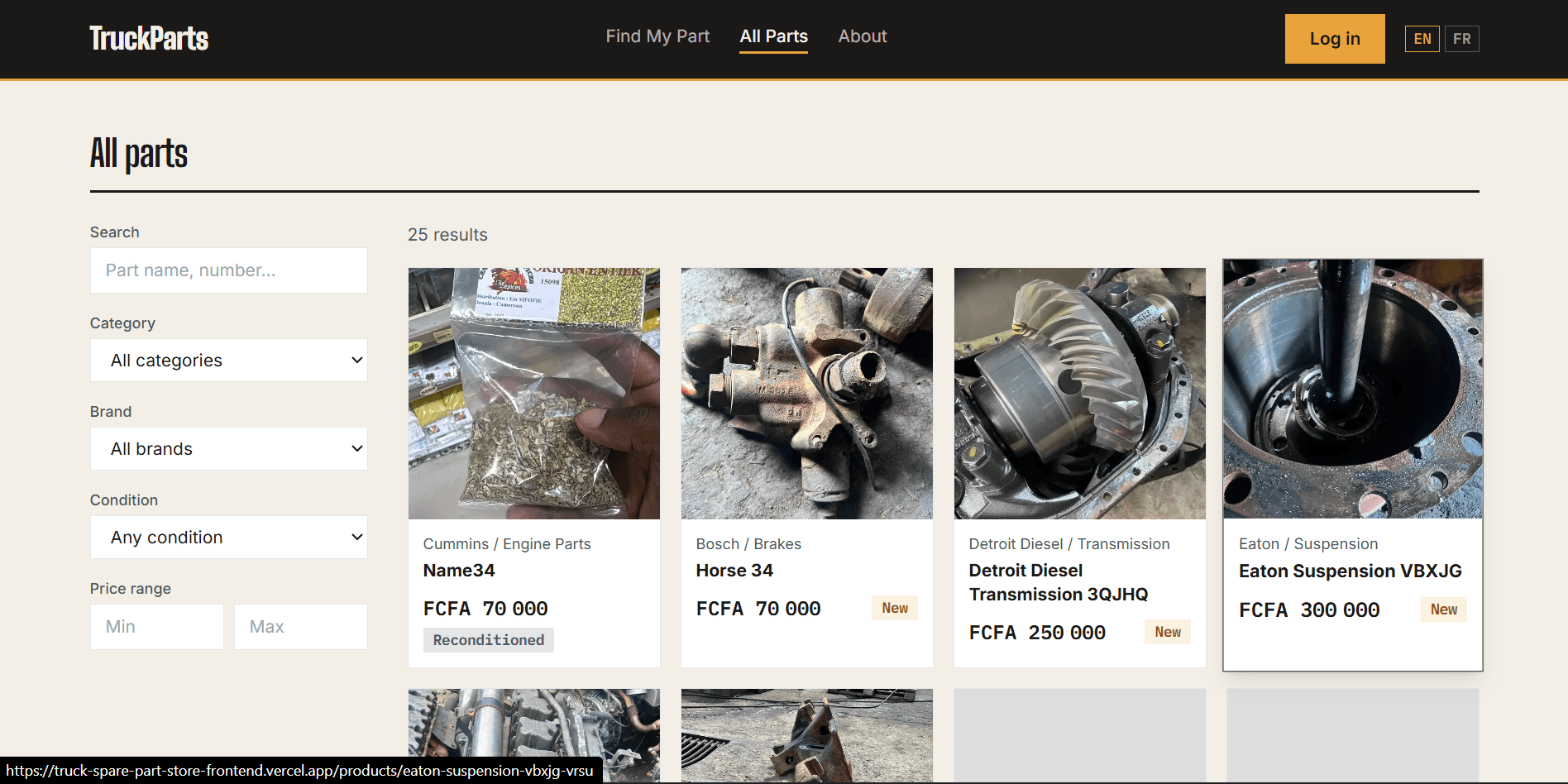Click the FCFA 300 000 price

1309,610
